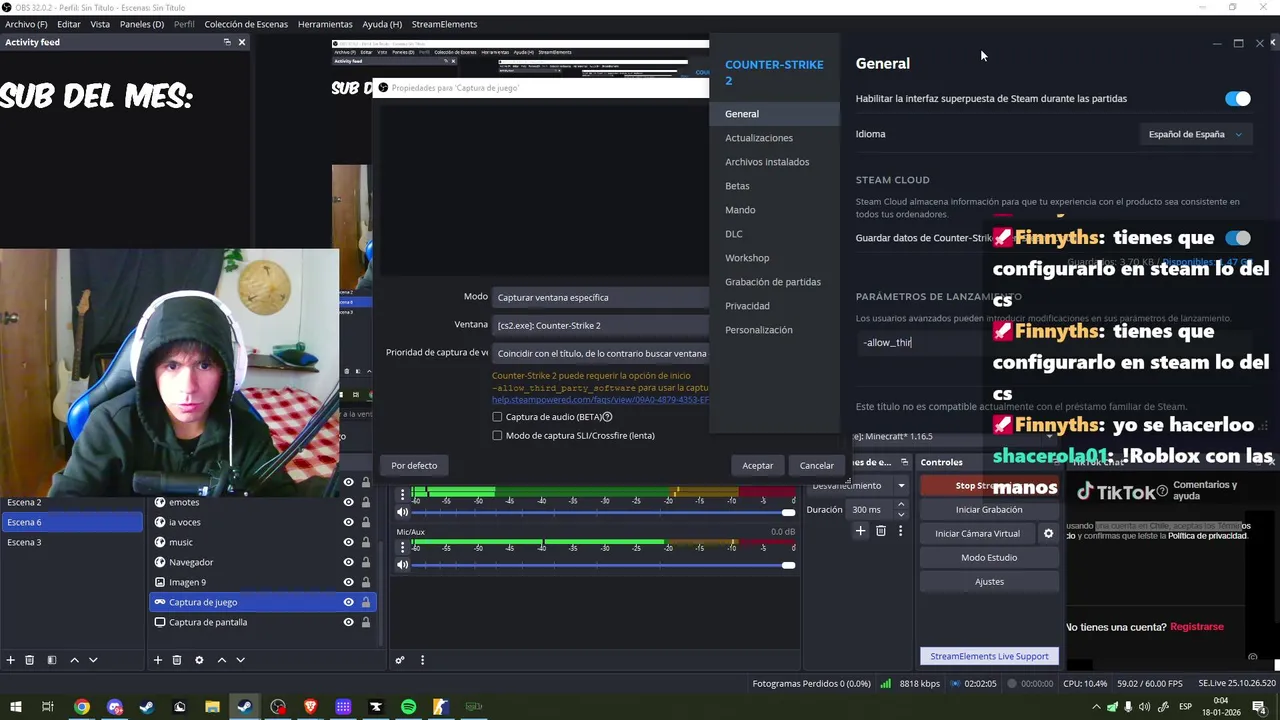Move scene up with arrow icon
The image size is (1280, 720).
coord(74,660)
